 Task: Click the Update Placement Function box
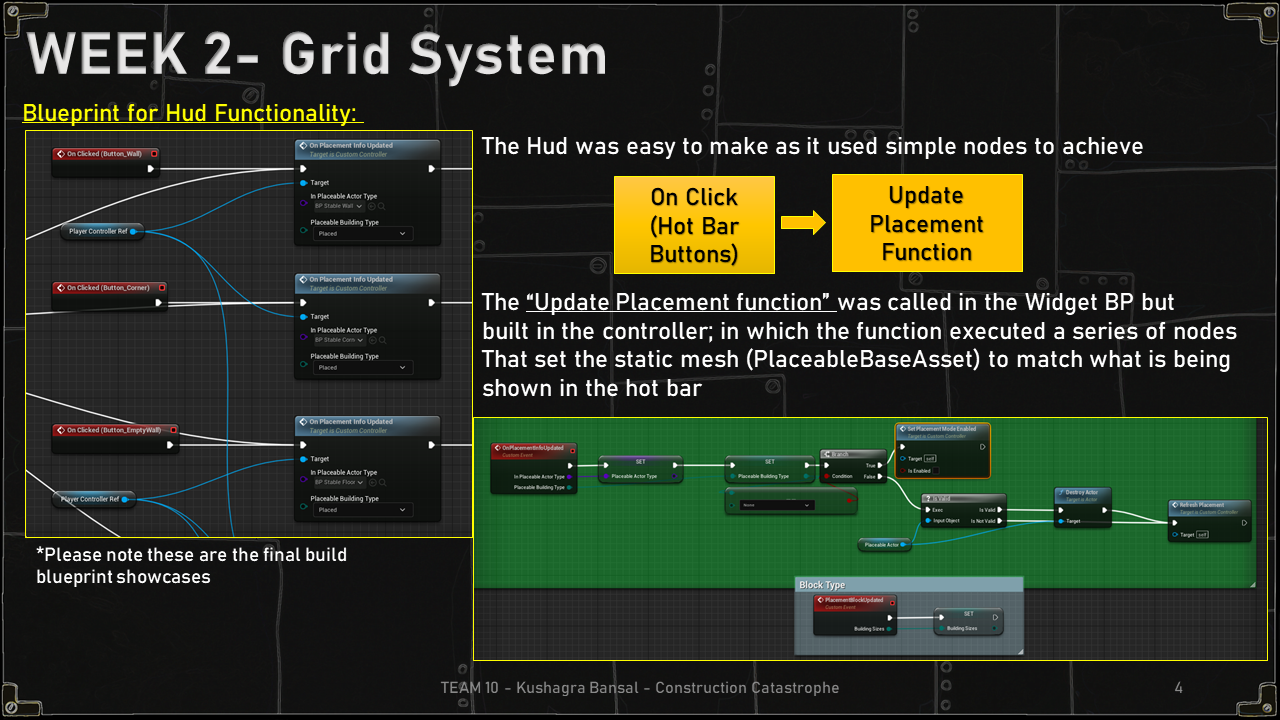click(x=926, y=223)
